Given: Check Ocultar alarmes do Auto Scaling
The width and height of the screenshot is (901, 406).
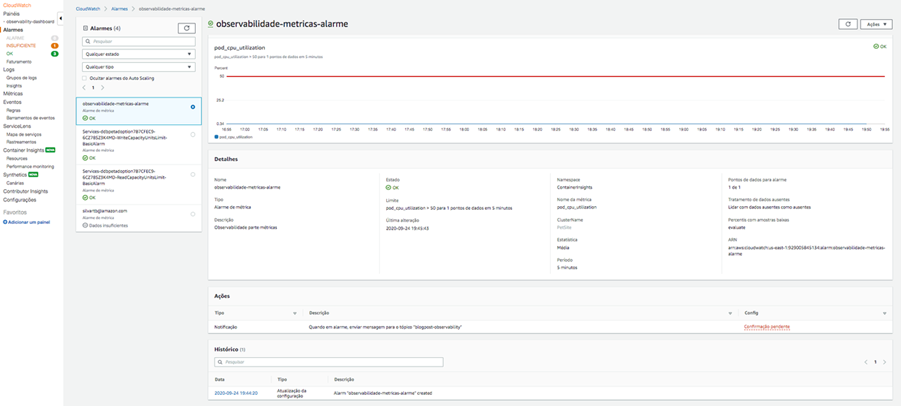Looking at the screenshot, I should (x=85, y=78).
